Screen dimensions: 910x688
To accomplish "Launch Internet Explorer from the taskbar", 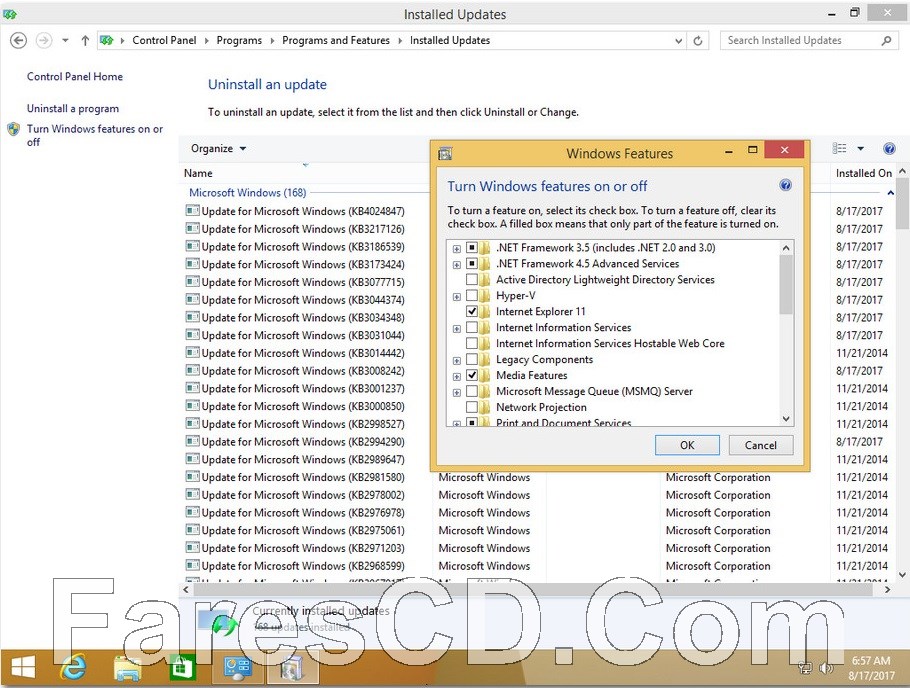I will click(73, 668).
